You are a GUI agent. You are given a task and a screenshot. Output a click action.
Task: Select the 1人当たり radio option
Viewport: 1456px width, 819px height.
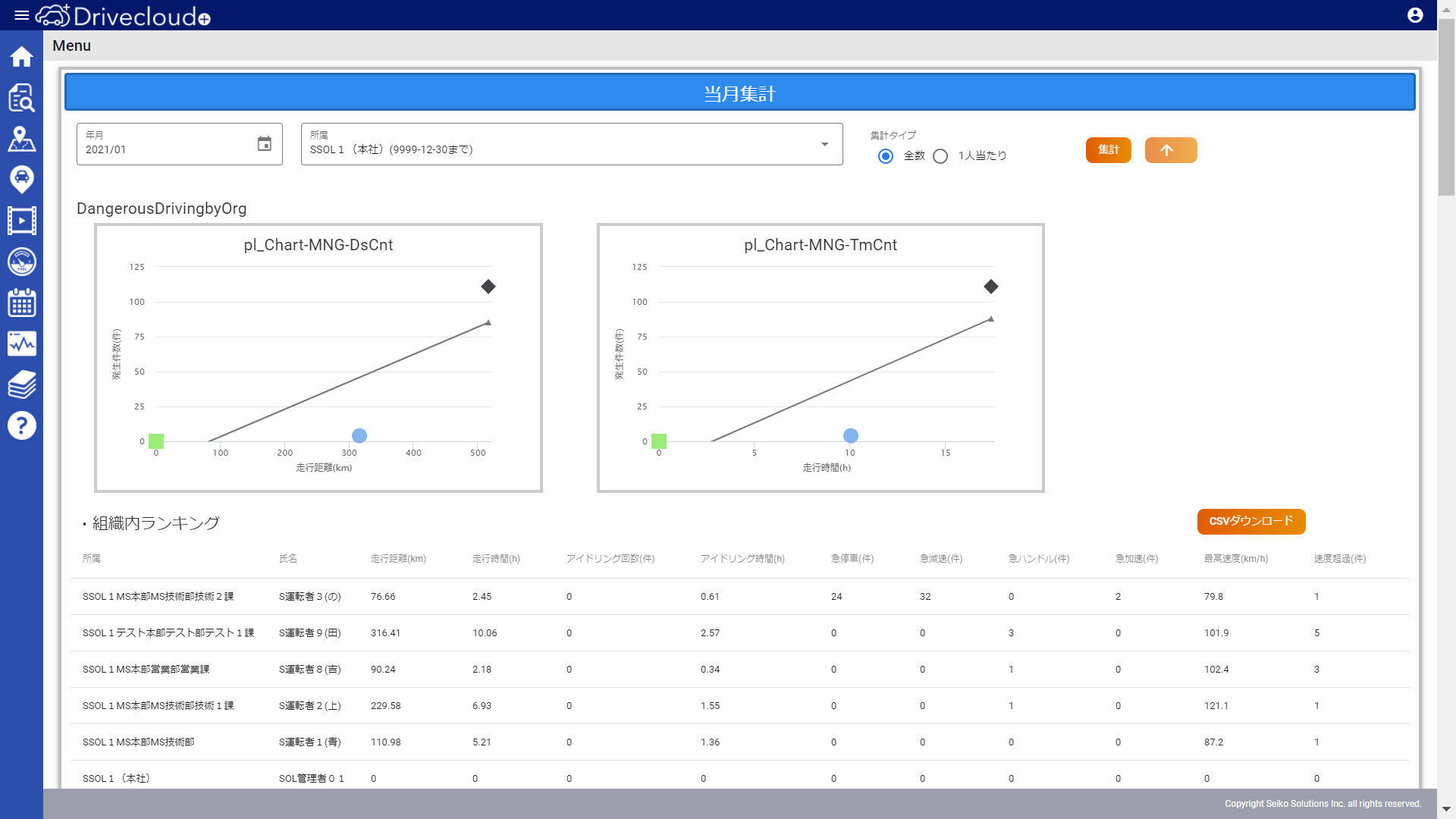pos(940,156)
